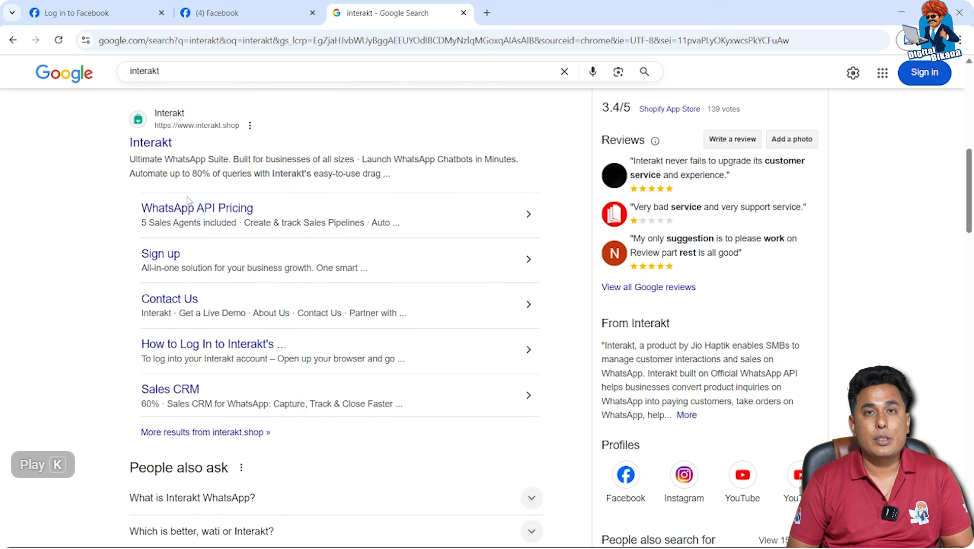Click the Reviews info icon

pyautogui.click(x=655, y=141)
